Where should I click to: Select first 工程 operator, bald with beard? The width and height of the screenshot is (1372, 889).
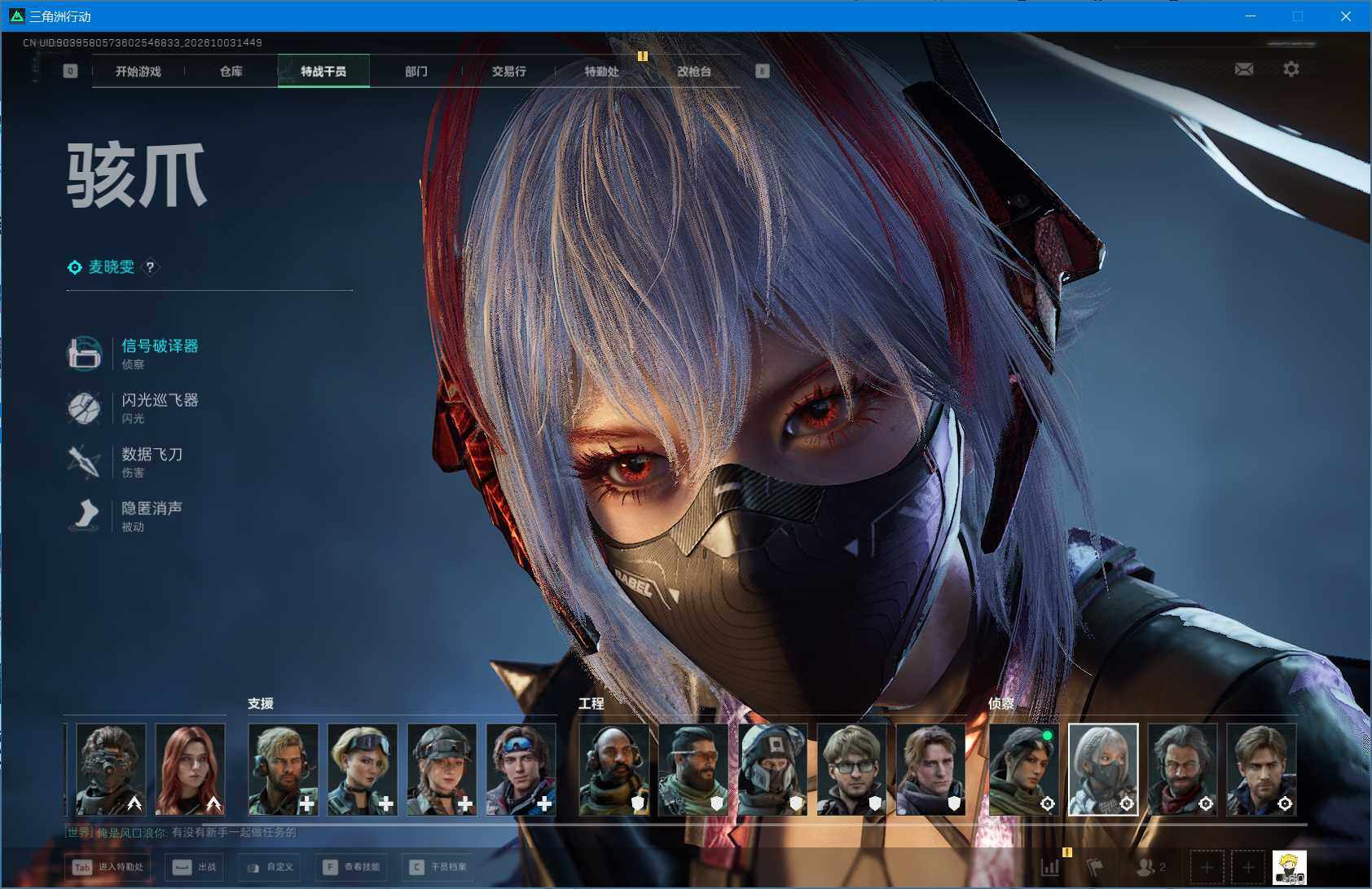coord(614,770)
